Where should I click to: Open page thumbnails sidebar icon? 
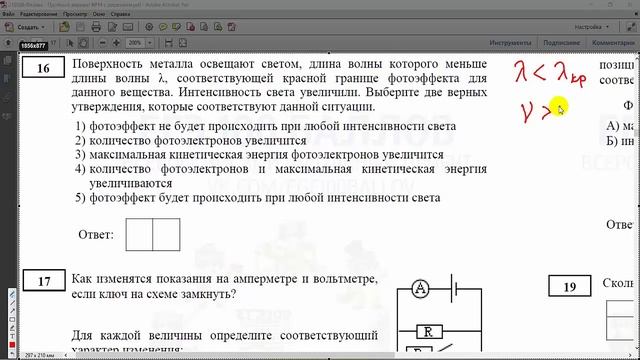tap(7, 61)
